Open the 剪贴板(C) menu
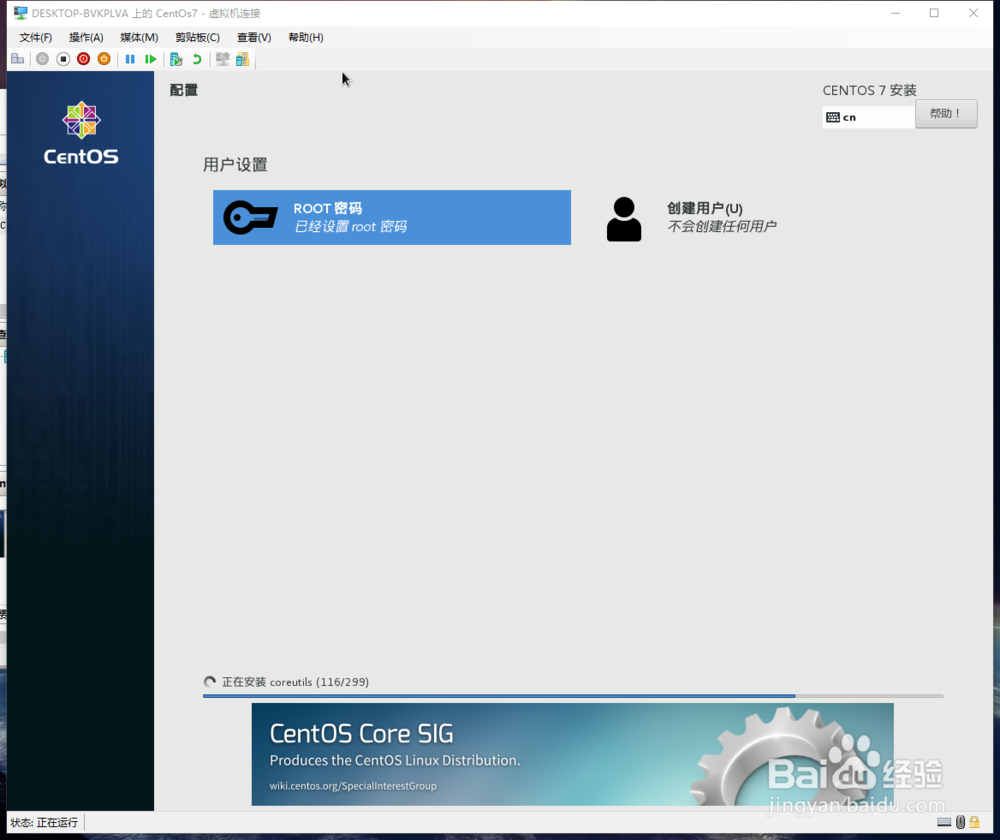1000x840 pixels. click(x=196, y=37)
